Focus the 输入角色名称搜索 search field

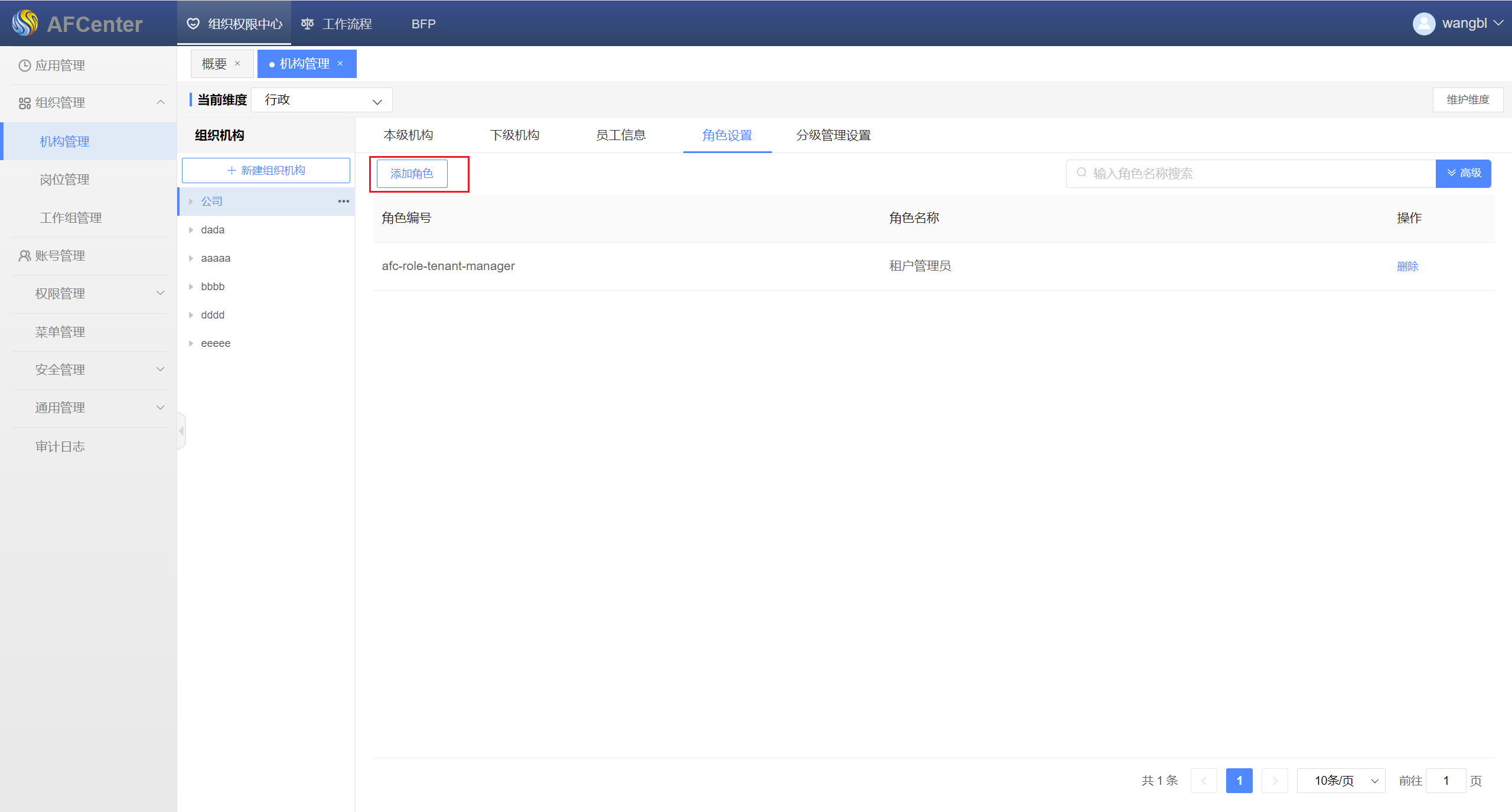click(1251, 173)
